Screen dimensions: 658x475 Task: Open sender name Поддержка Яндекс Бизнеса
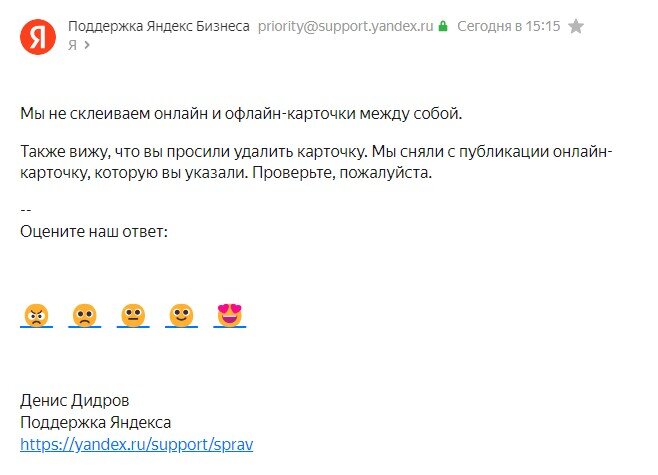point(159,26)
